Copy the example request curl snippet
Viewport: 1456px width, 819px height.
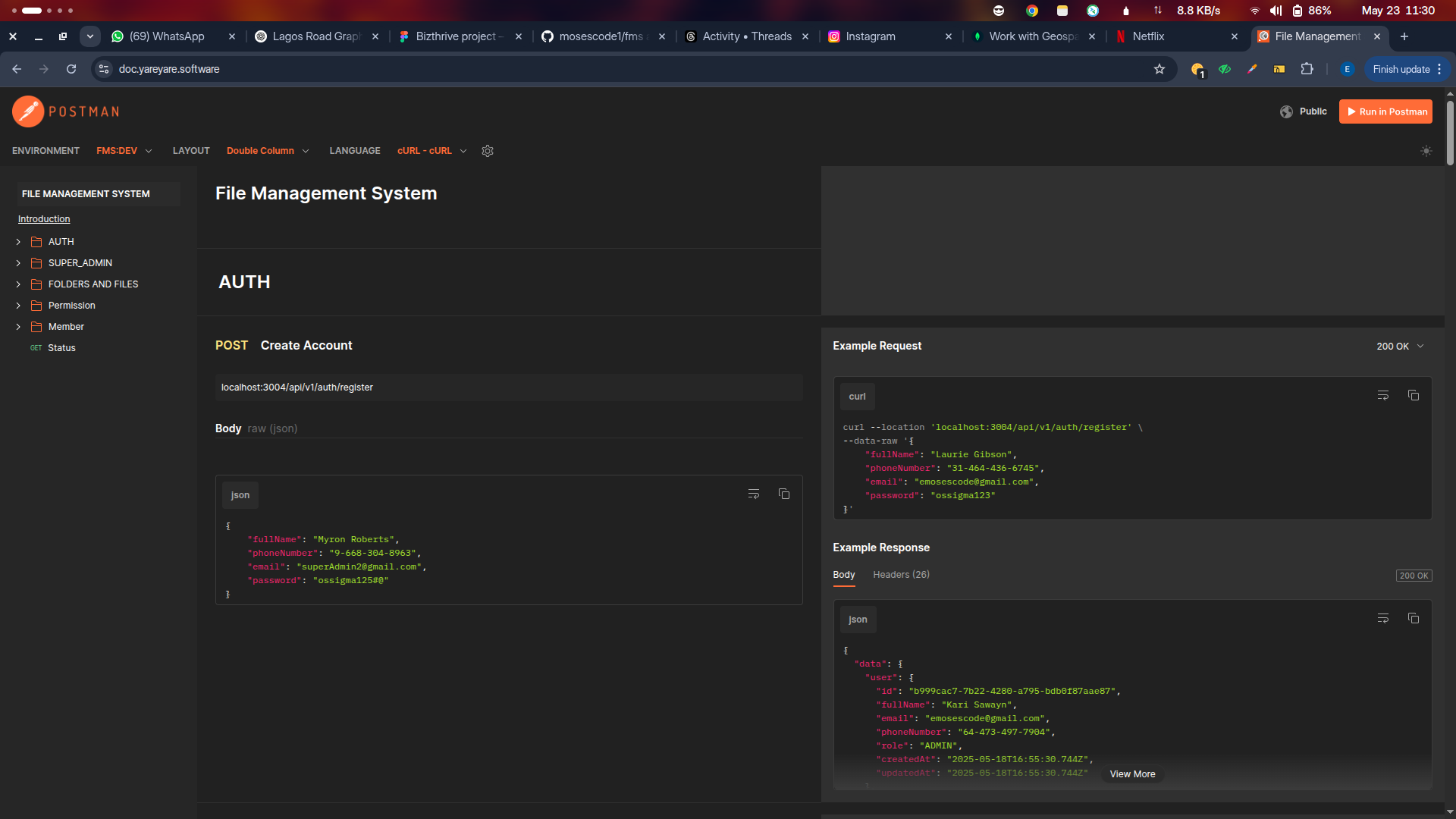pos(1414,395)
